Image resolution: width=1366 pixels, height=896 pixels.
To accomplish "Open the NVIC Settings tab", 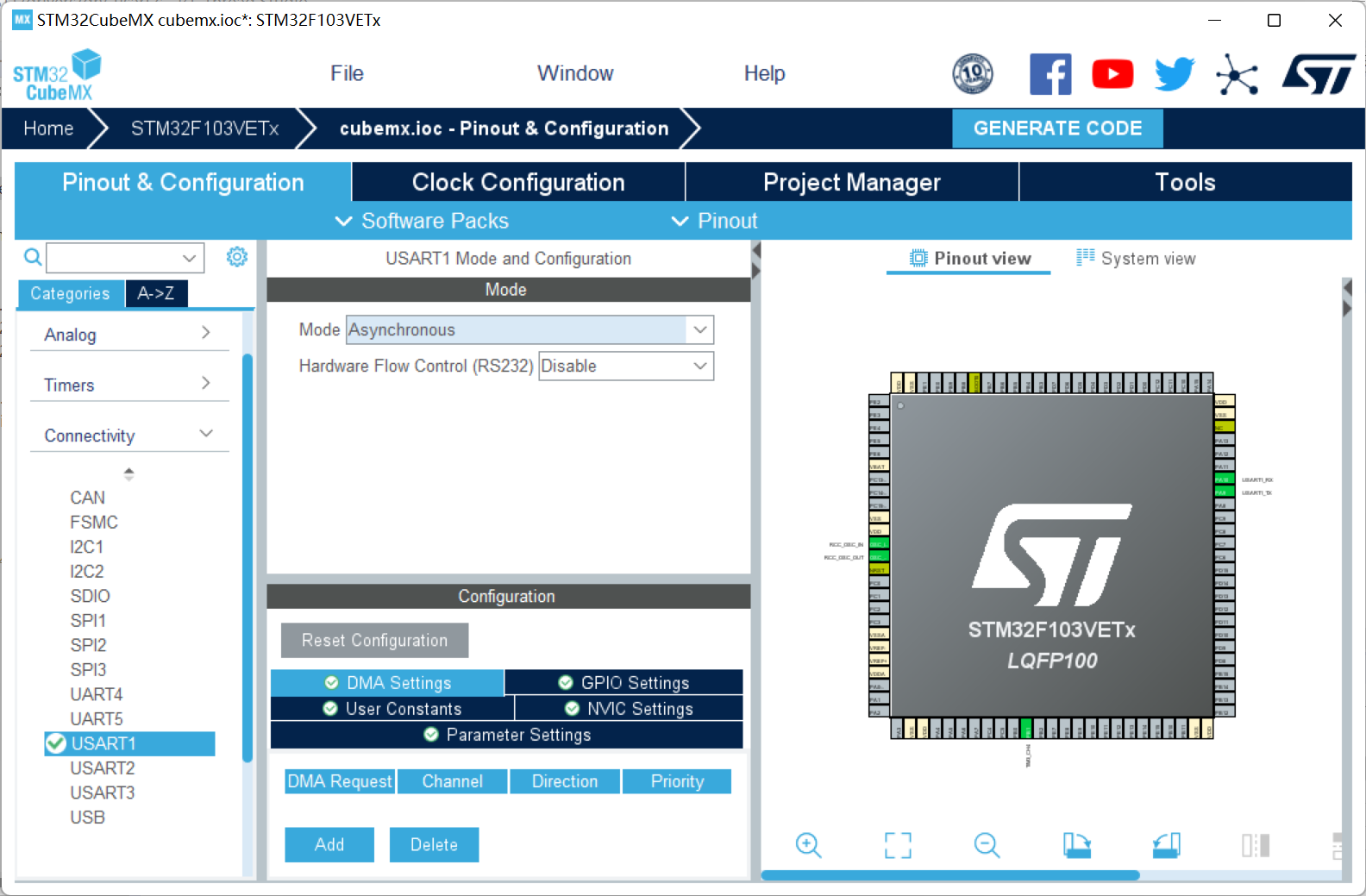I will (x=630, y=708).
